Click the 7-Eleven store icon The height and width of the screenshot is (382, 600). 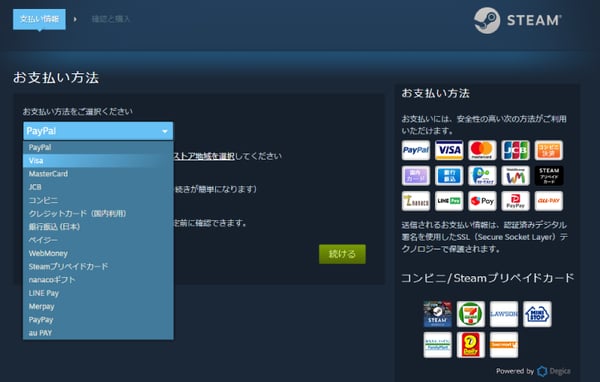click(471, 314)
